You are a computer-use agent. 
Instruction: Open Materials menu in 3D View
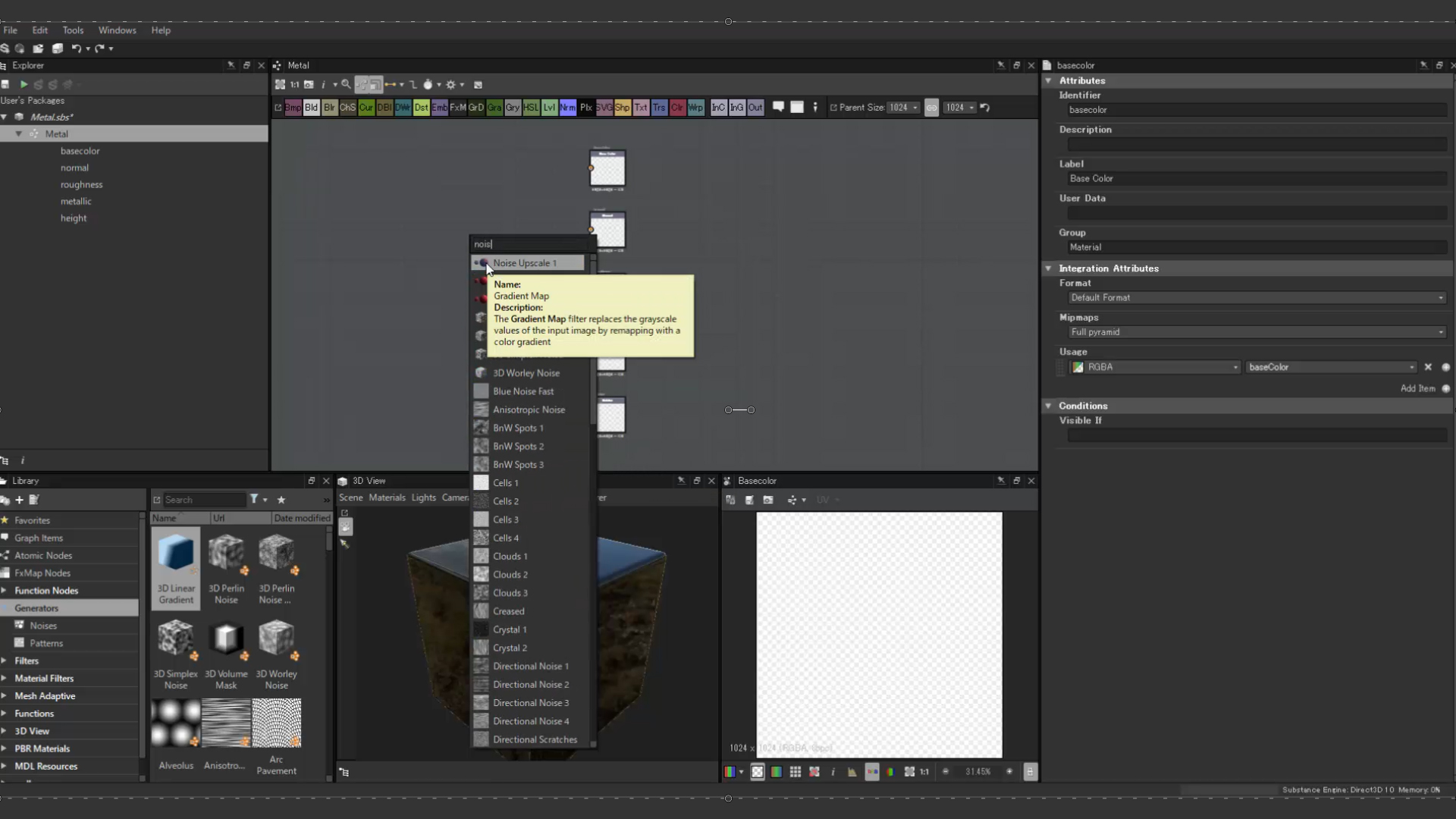click(387, 498)
